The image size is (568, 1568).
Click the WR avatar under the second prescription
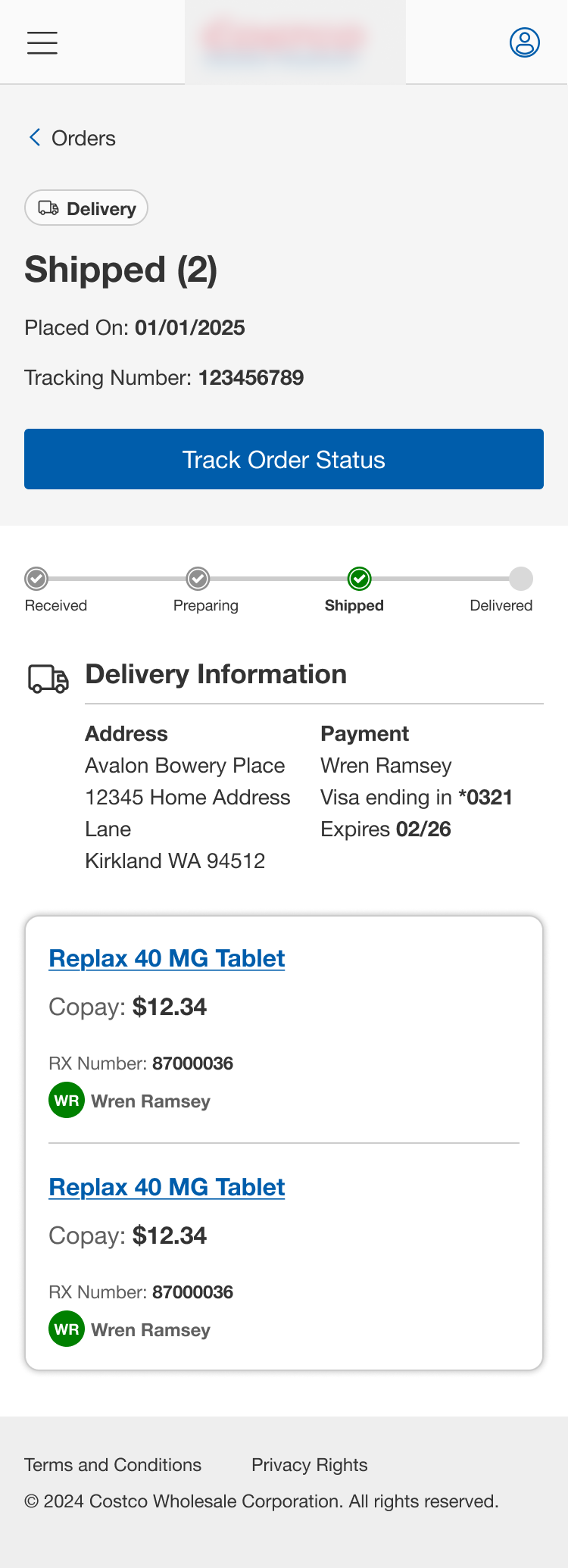point(66,1329)
